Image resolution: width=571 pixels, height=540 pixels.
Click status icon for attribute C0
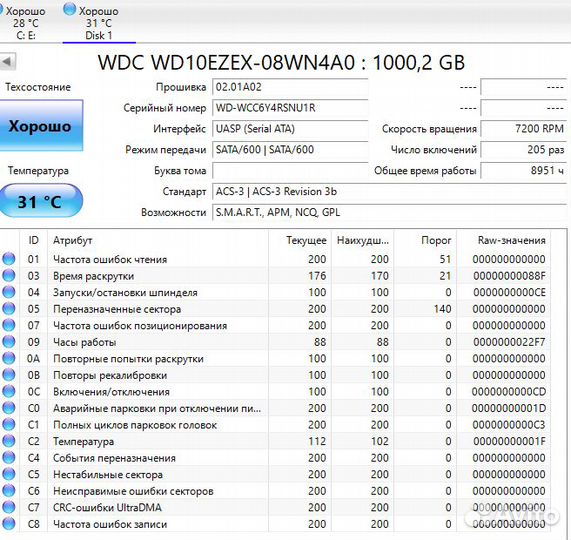tap(9, 408)
